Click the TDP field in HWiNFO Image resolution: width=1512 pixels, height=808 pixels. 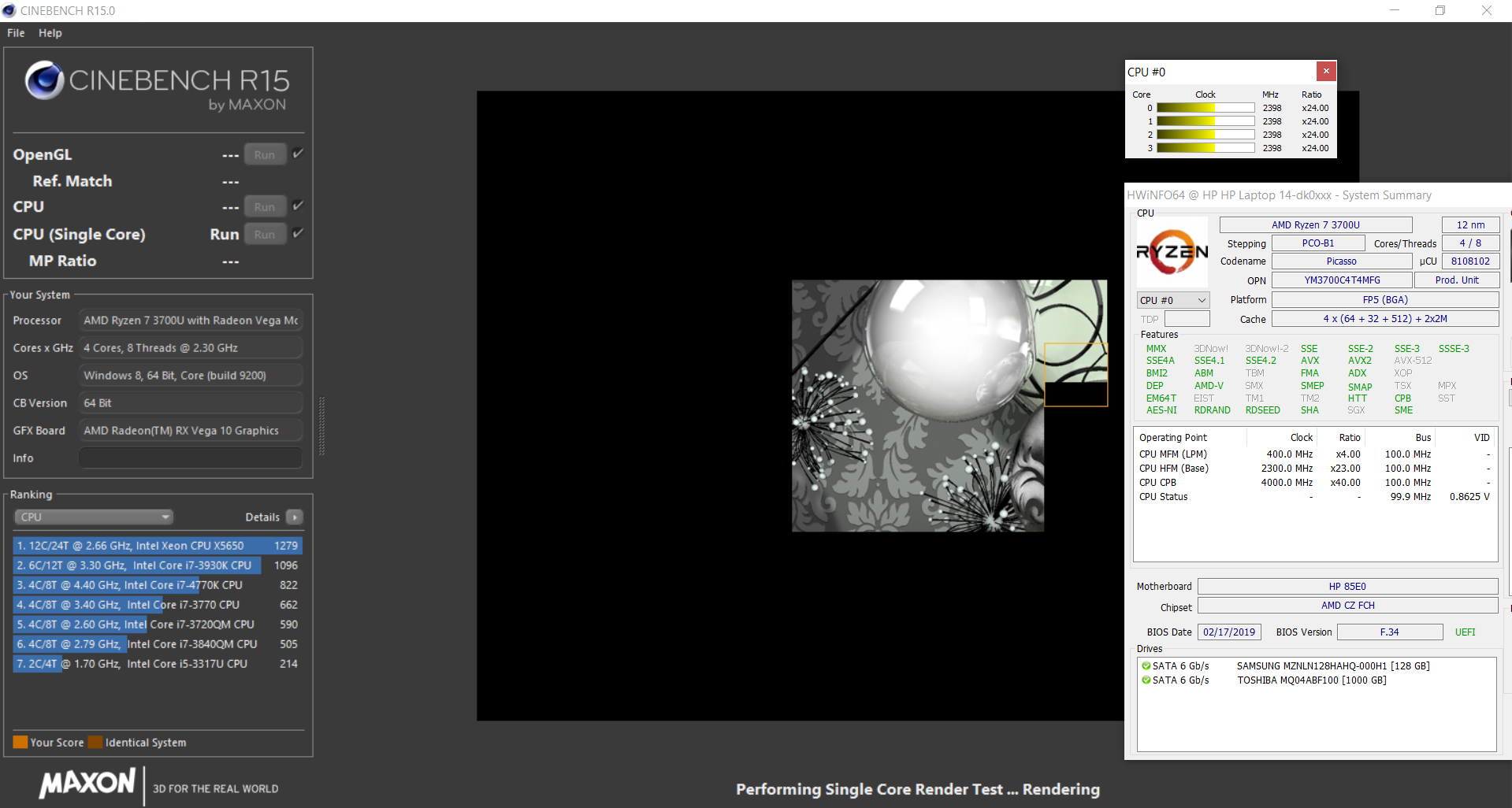tap(1187, 319)
